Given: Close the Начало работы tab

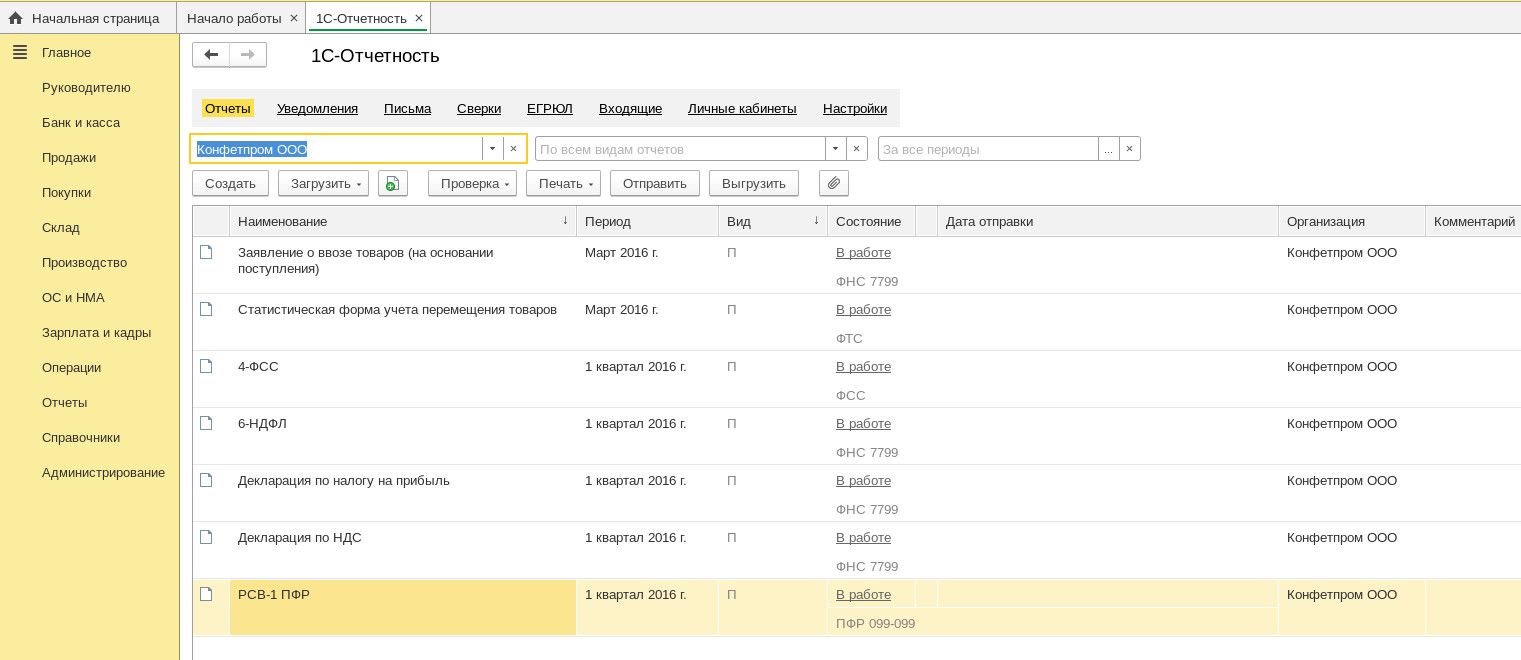Looking at the screenshot, I should point(293,18).
